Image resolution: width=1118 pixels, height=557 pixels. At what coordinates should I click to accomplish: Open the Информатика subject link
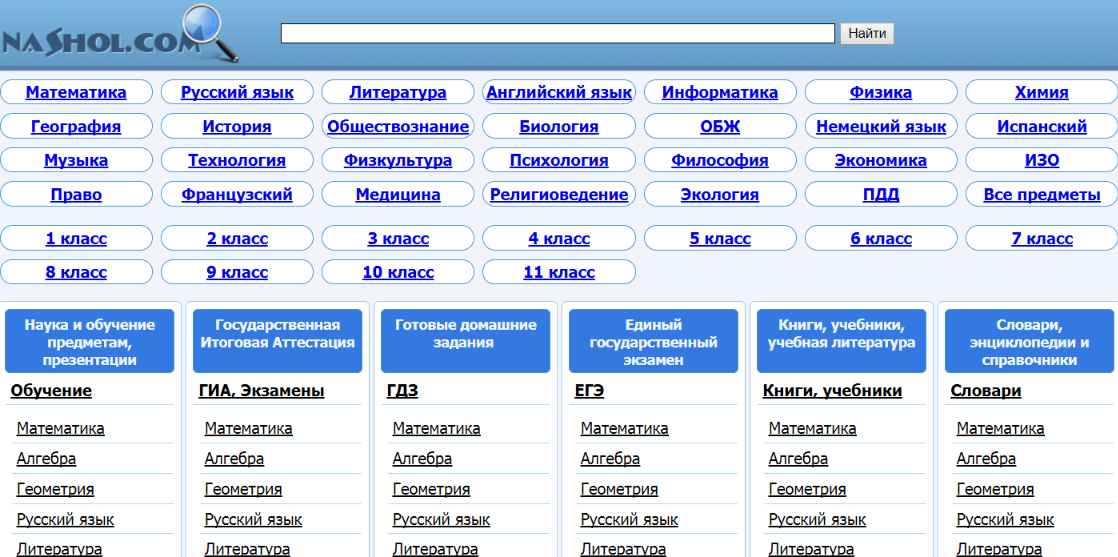720,92
